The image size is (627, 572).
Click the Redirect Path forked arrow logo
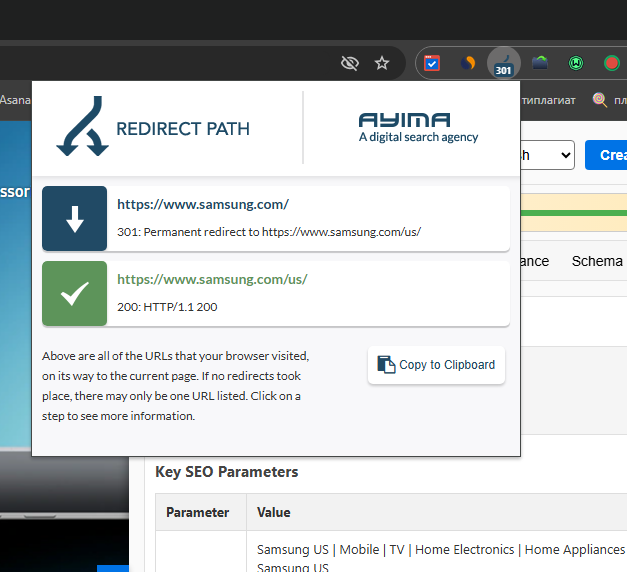[82, 126]
